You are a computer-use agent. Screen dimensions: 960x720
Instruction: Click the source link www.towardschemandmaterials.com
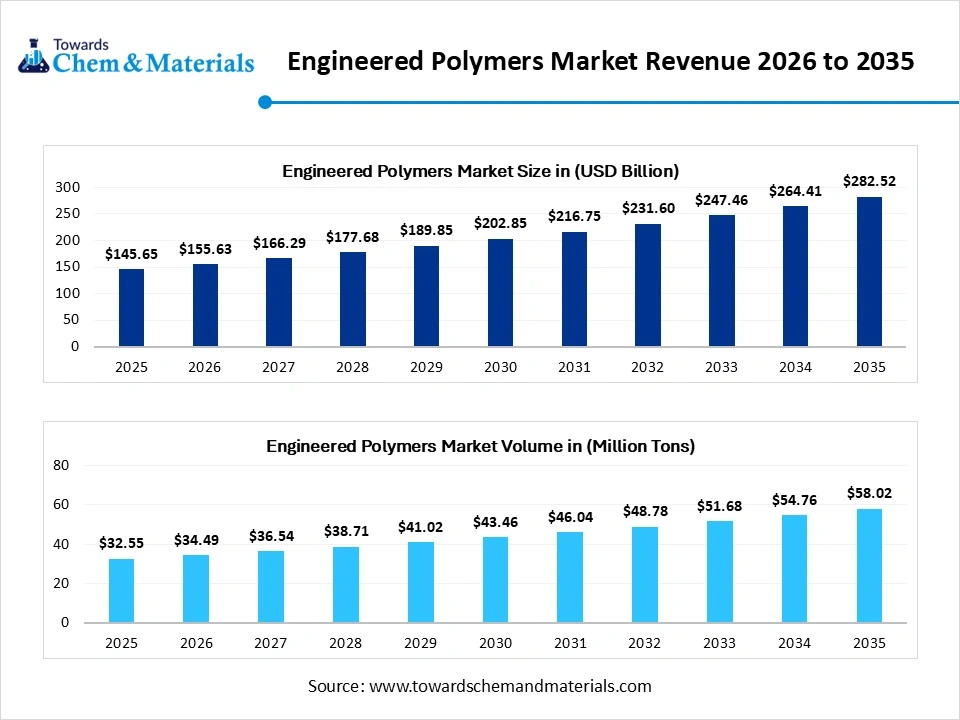coord(510,686)
